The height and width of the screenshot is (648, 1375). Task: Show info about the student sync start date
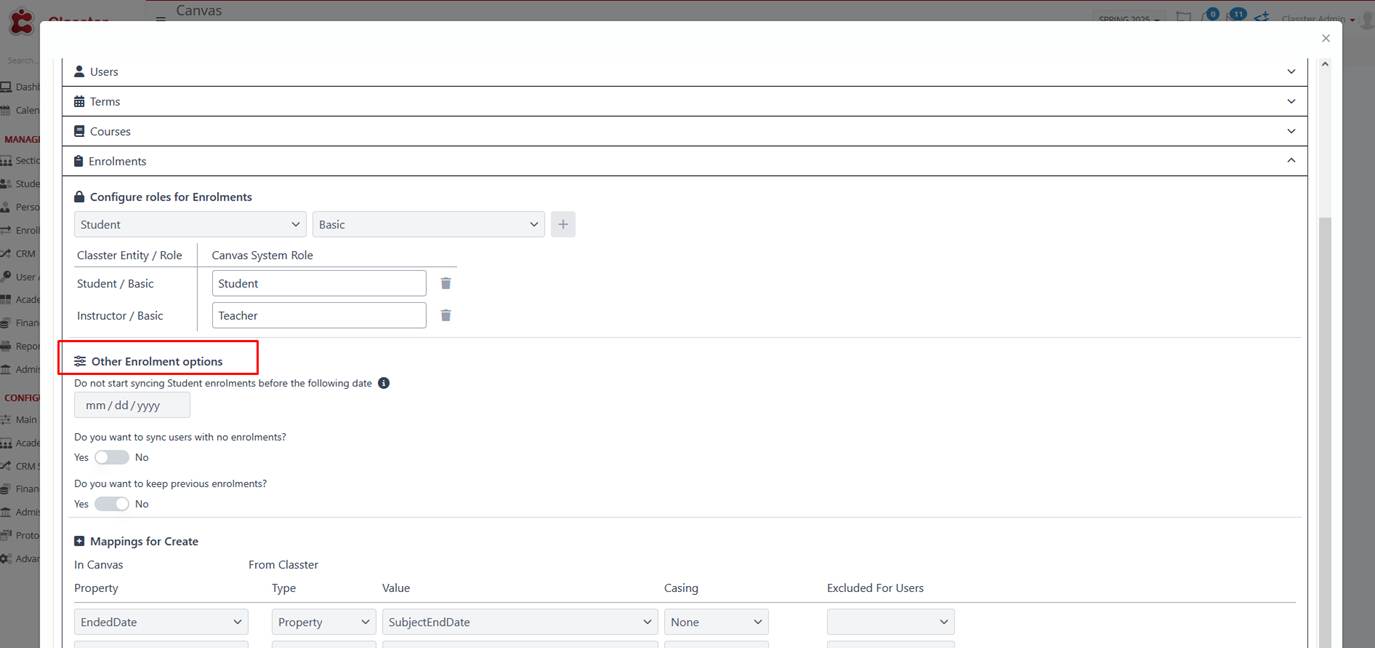tap(384, 383)
